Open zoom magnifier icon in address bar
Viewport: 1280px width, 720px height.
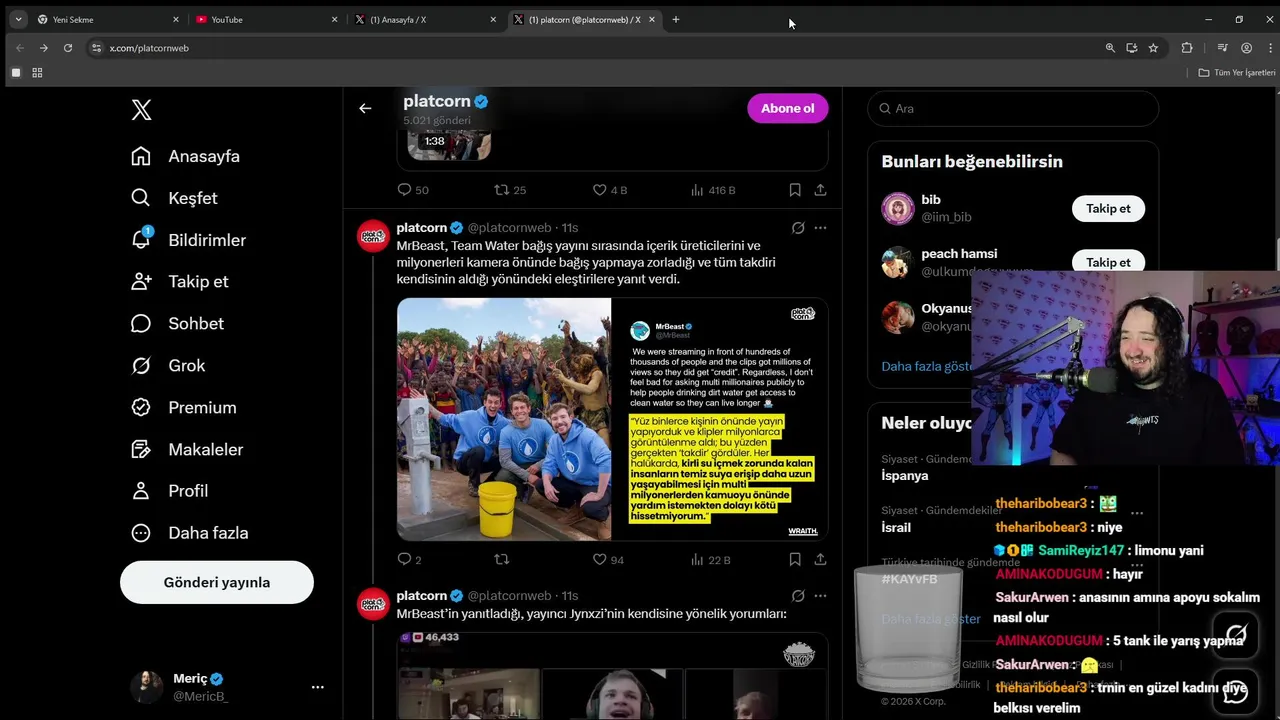[x=1110, y=48]
